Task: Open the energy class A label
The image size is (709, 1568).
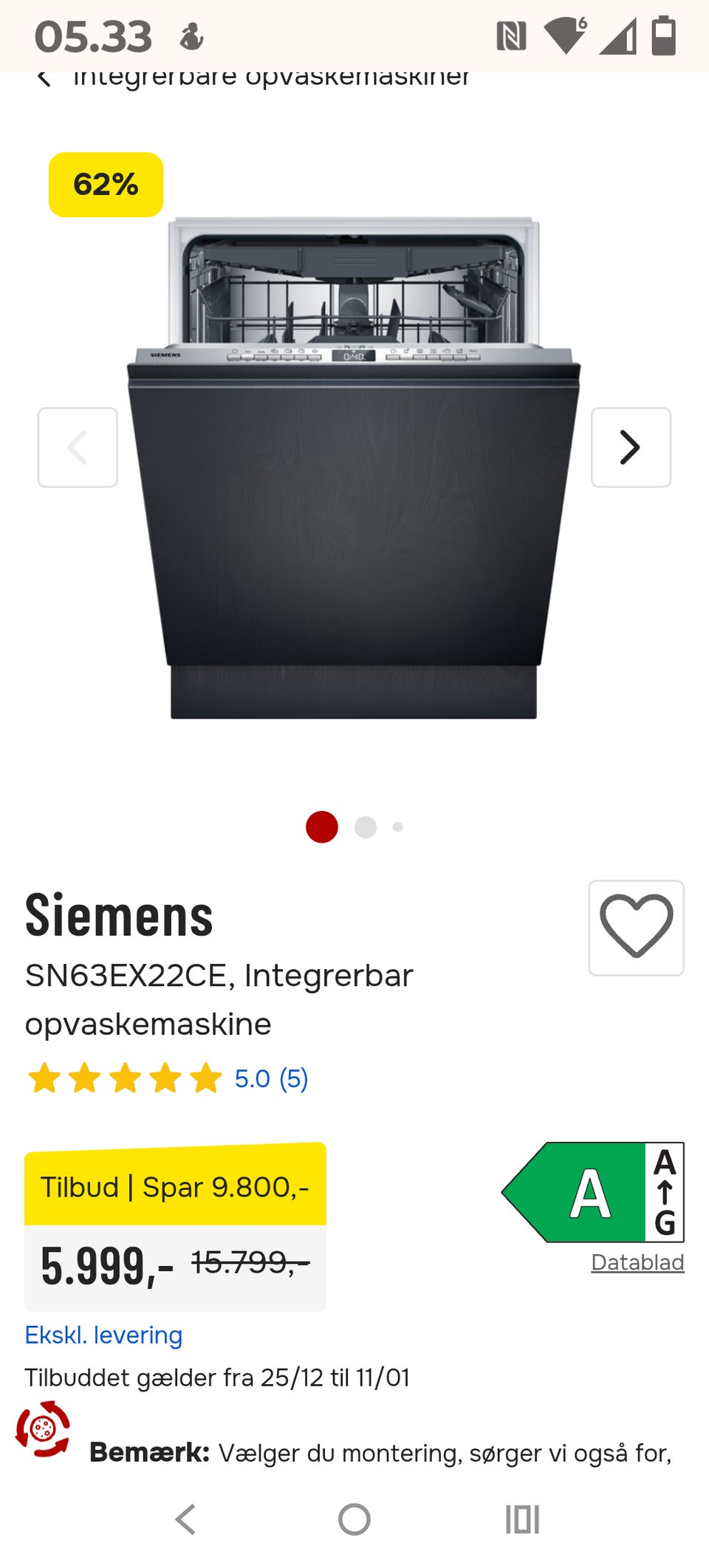Action: point(593,1192)
